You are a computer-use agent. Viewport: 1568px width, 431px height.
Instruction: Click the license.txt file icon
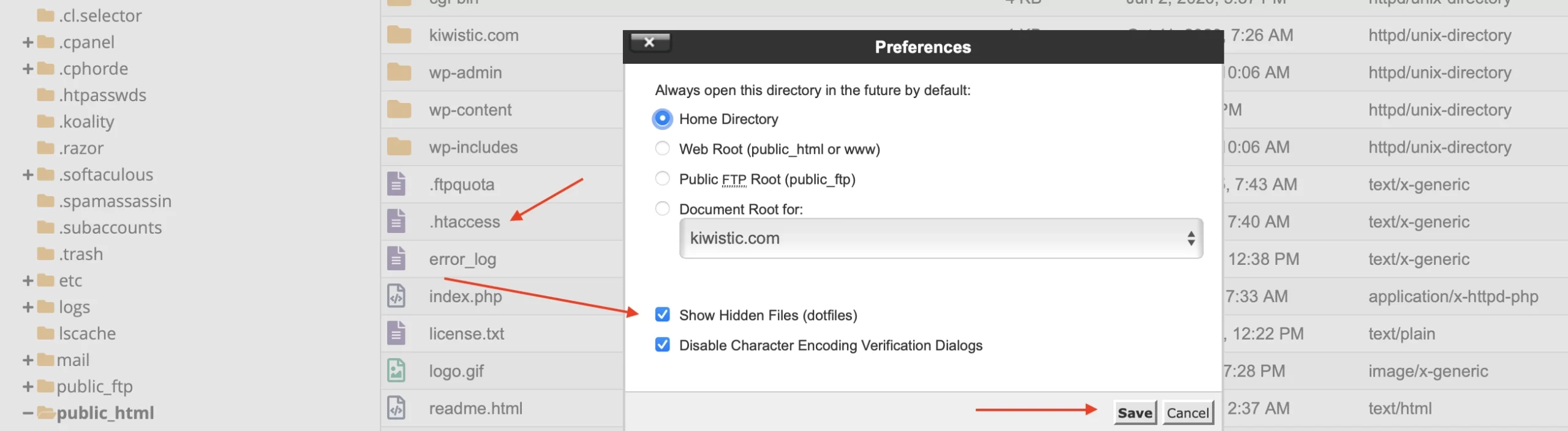396,334
